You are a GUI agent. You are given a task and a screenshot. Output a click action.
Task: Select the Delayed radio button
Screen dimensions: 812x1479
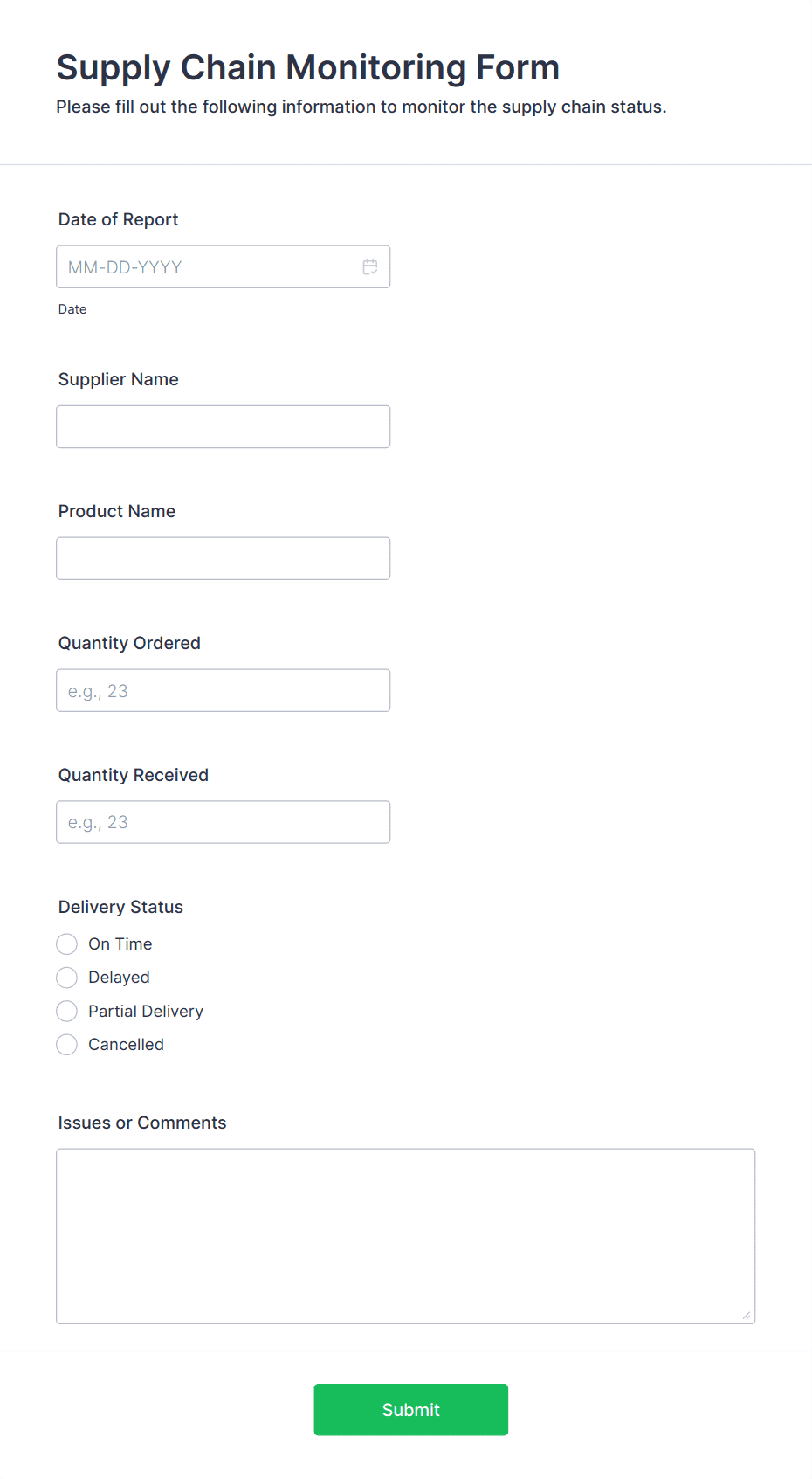[x=66, y=978]
